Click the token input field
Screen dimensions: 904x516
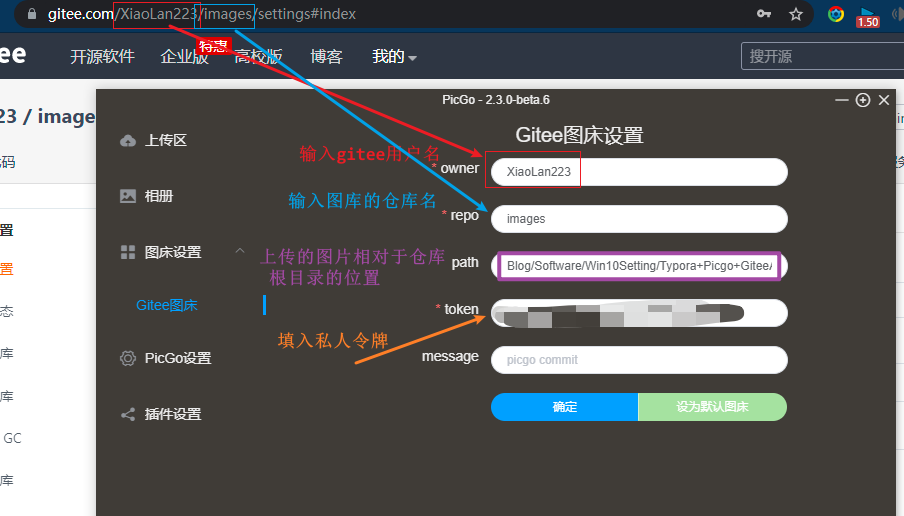pos(639,313)
